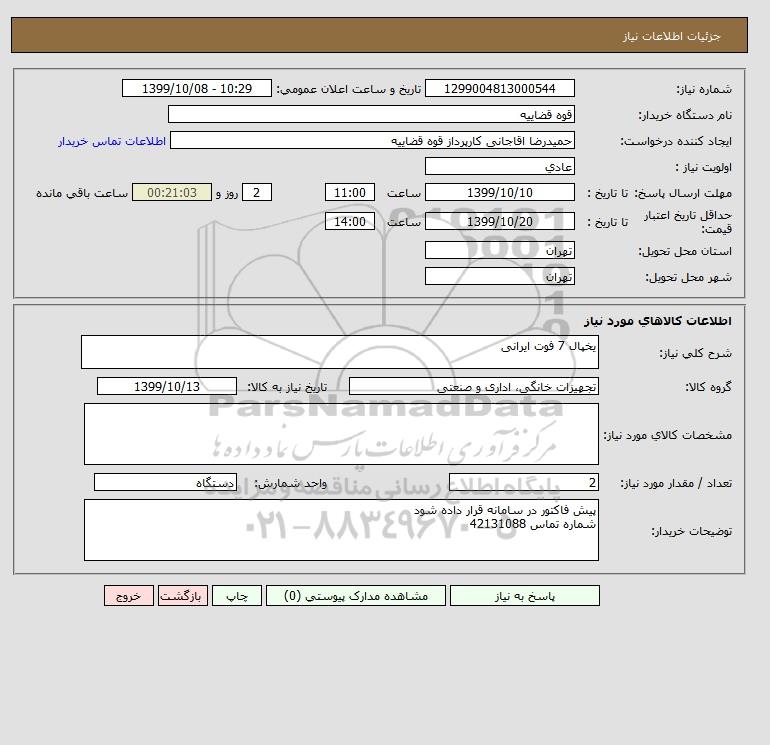Viewport: 770px width, 745px height.
Task: Click the تاریخ و ساعت اعلان عمومی label
Action: pos(349,89)
